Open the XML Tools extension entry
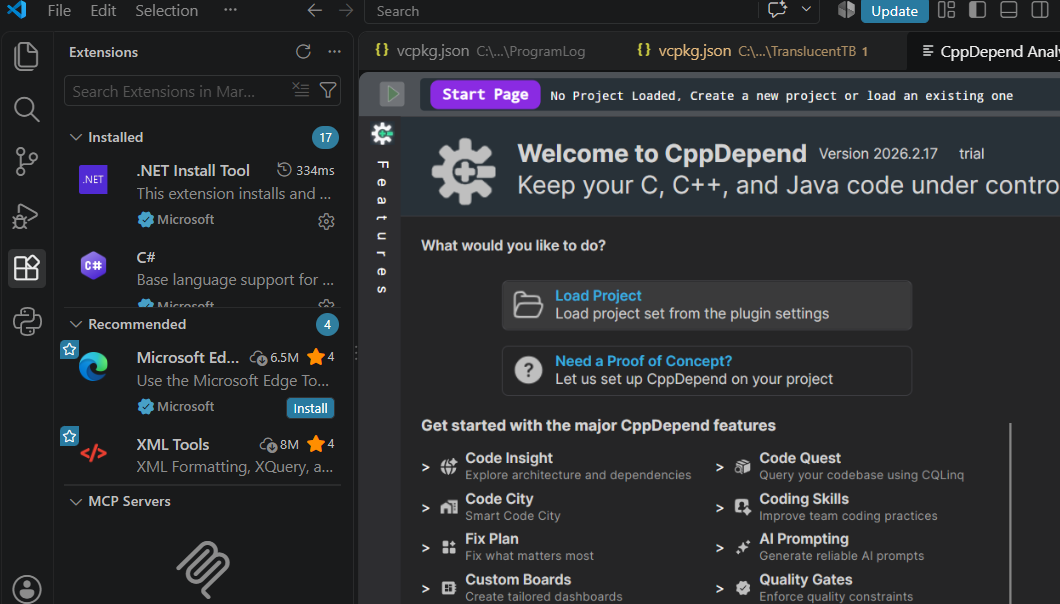The image size is (1060, 604). pyautogui.click(x=202, y=455)
